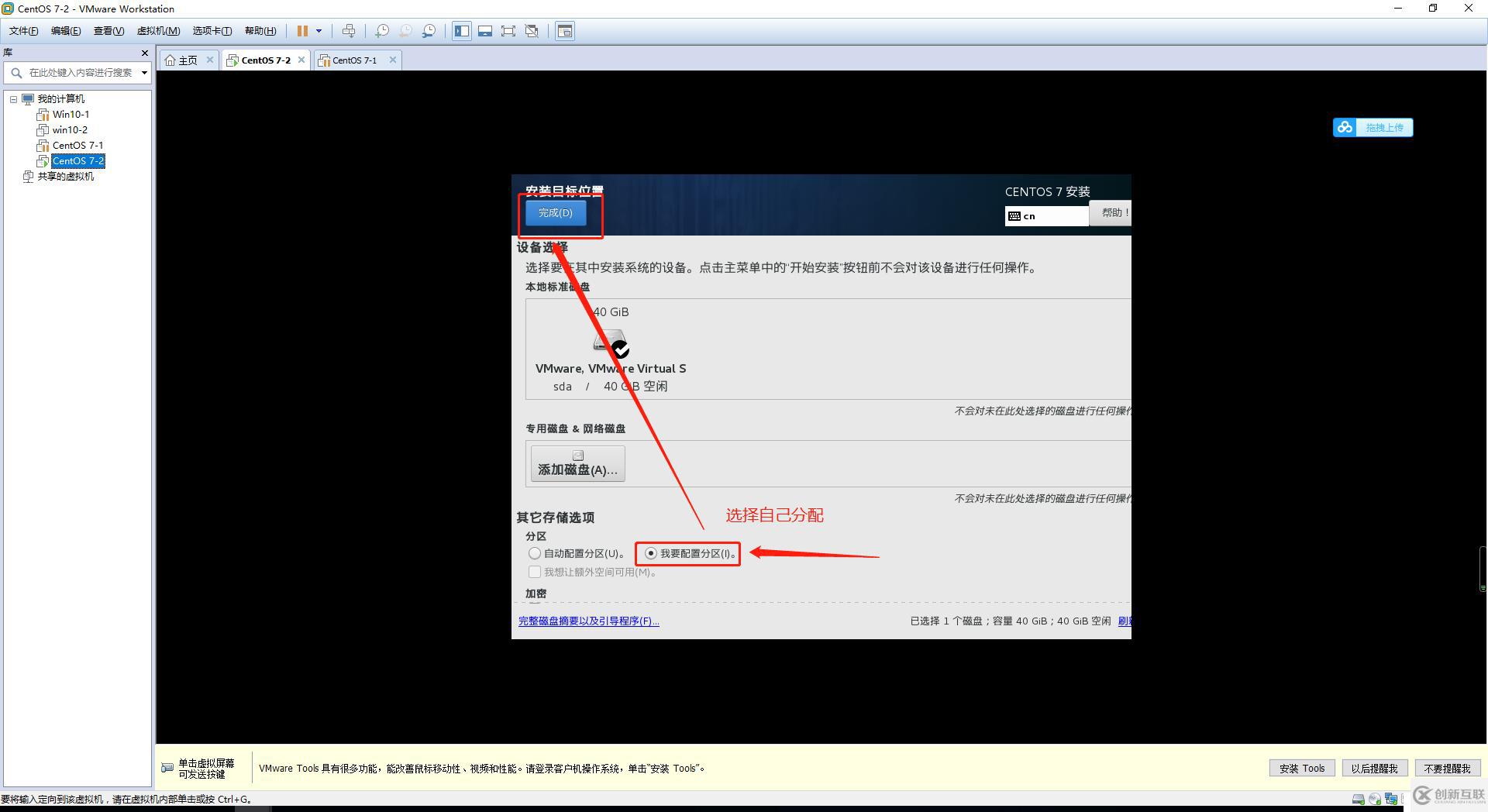The height and width of the screenshot is (812, 1488).
Task: Select win10-2 in the library tree
Action: click(70, 130)
